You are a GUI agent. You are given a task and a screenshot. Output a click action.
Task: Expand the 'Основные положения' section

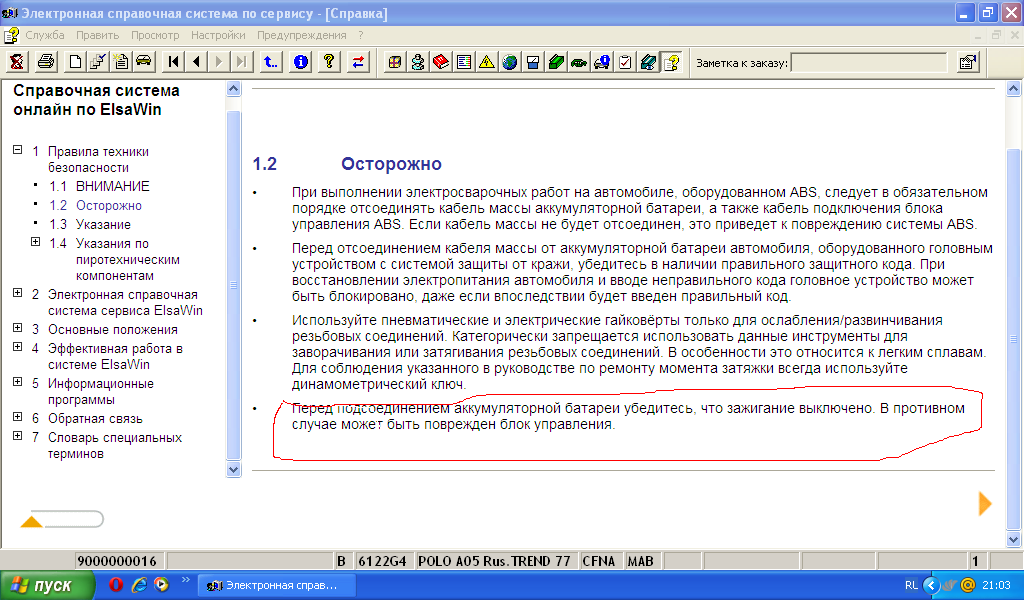tap(17, 328)
